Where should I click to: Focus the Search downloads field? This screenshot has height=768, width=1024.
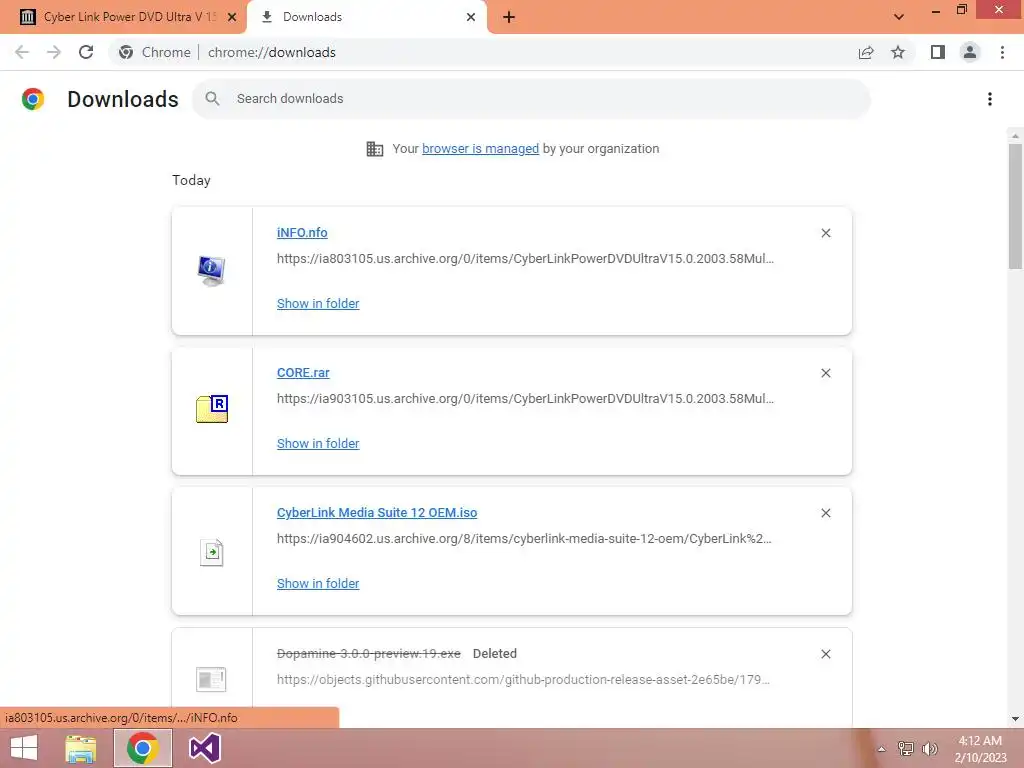(531, 99)
